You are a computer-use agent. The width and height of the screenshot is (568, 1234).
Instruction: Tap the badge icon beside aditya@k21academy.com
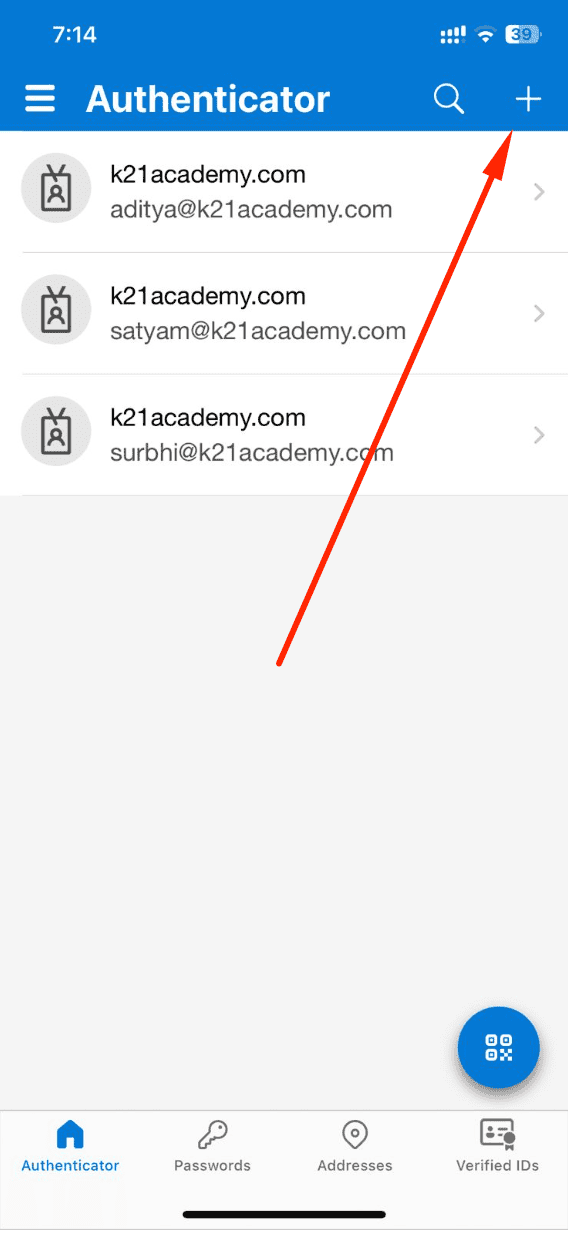point(57,189)
